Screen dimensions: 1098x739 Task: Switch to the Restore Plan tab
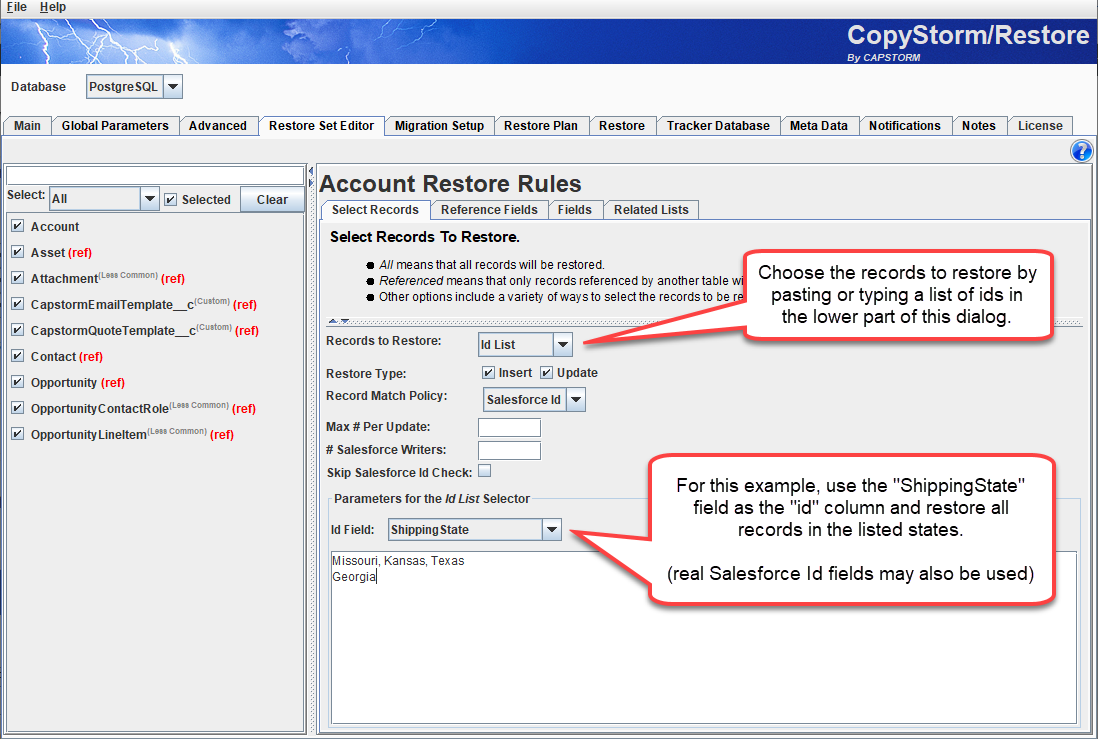point(541,126)
